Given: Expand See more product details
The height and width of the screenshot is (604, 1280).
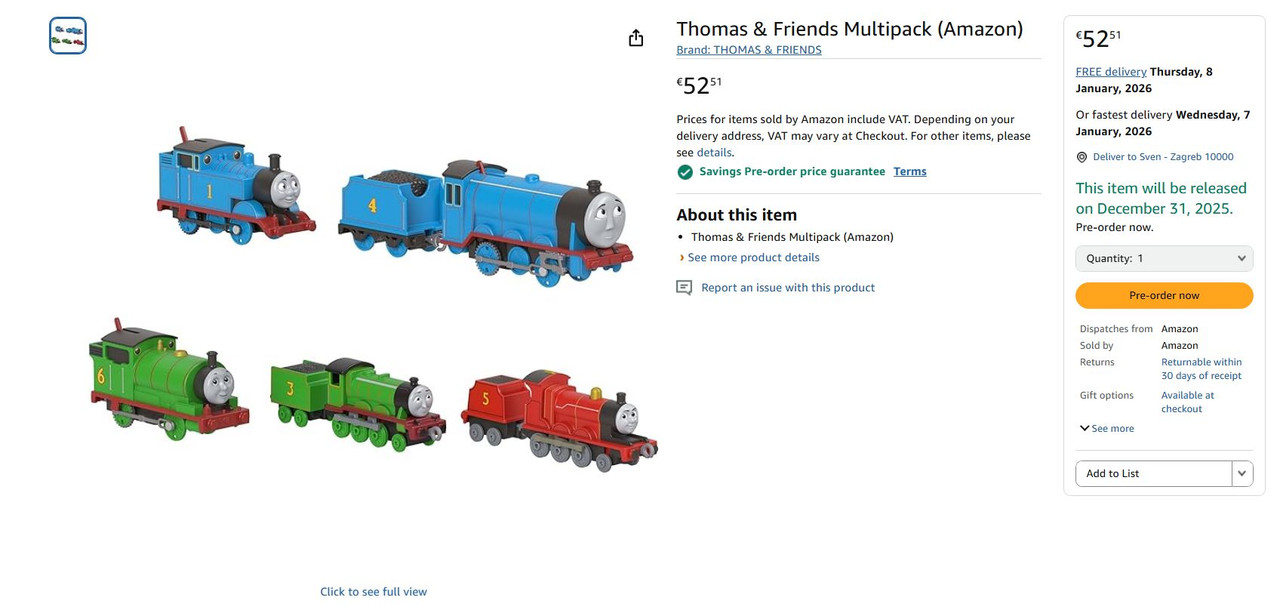Looking at the screenshot, I should (x=749, y=258).
